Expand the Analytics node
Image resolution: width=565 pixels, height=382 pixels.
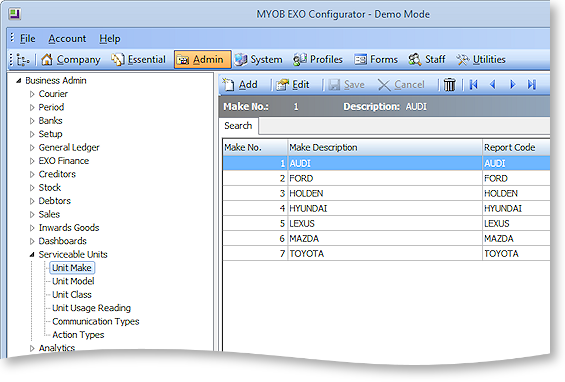point(32,348)
